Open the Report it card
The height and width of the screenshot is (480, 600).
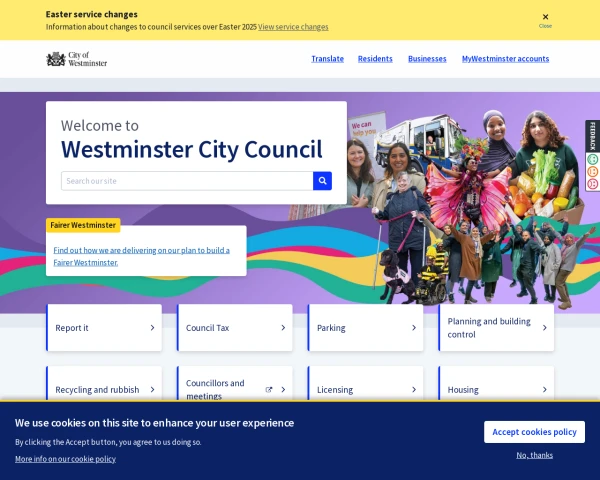click(x=104, y=328)
